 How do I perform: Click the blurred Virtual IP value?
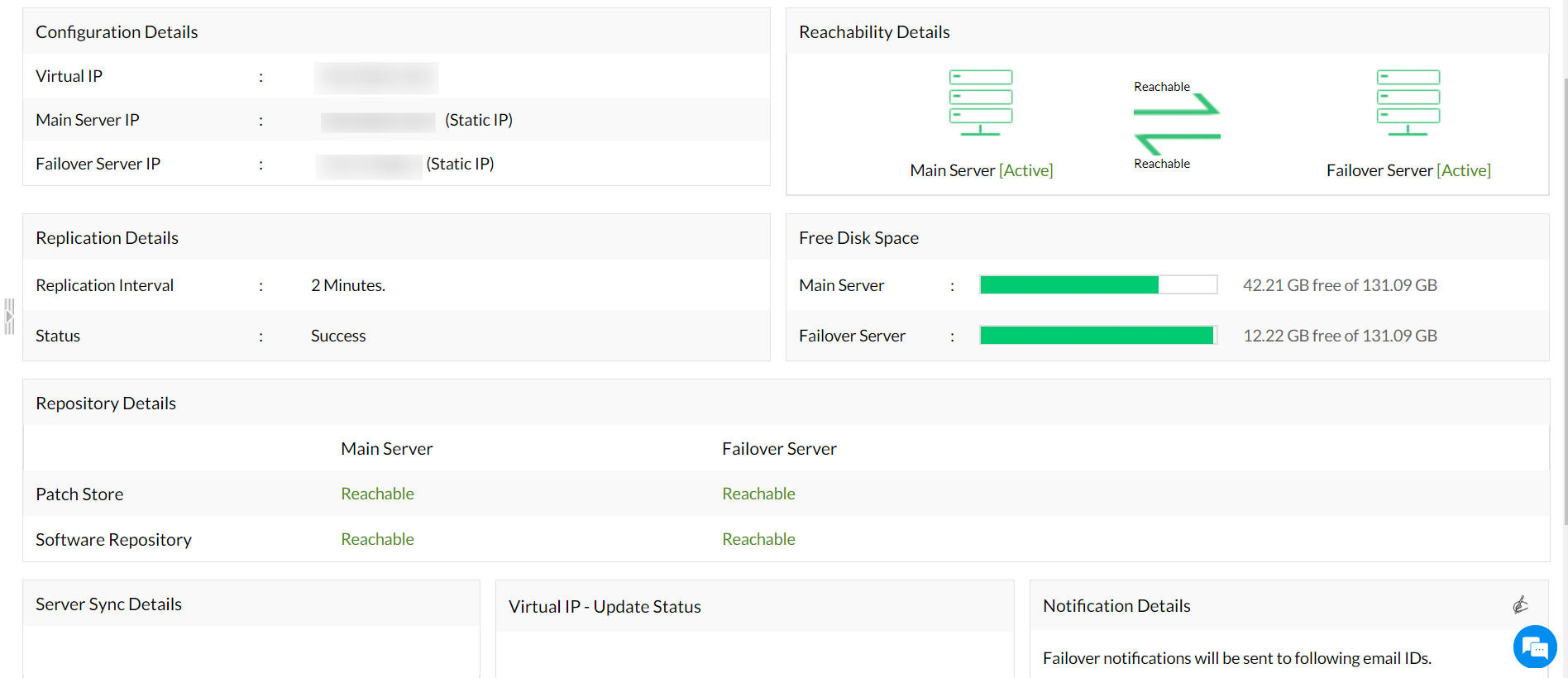(x=376, y=77)
